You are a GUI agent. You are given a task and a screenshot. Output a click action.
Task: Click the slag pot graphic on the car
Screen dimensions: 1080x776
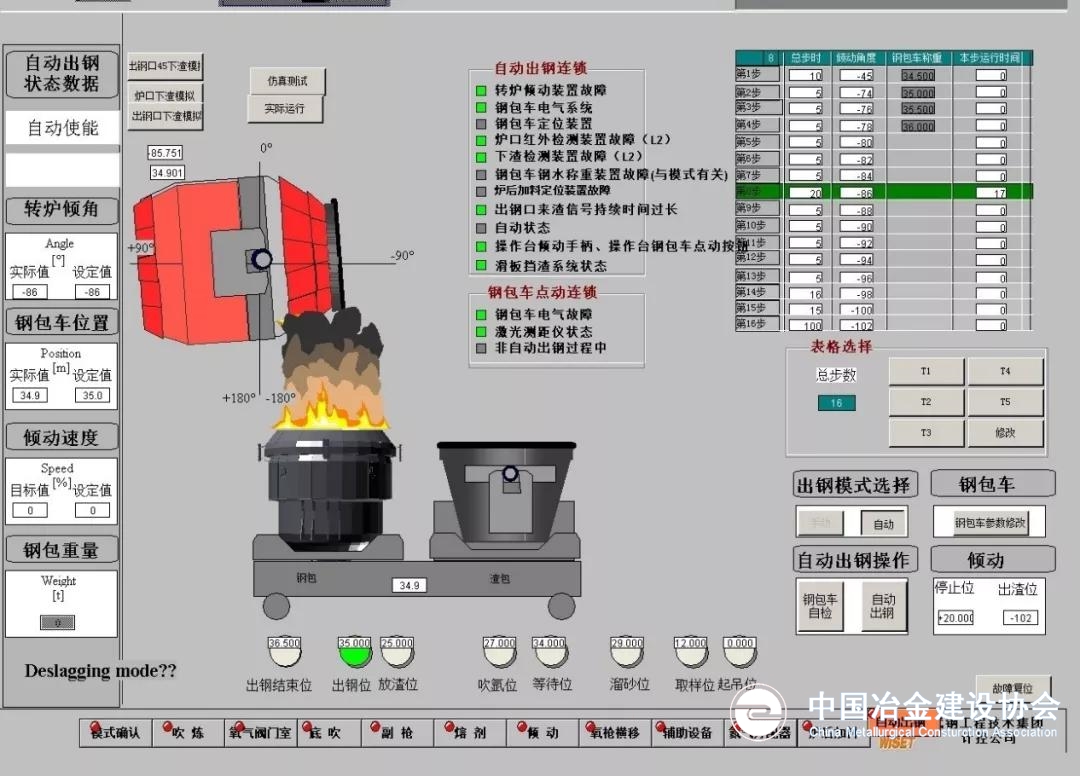click(x=508, y=494)
